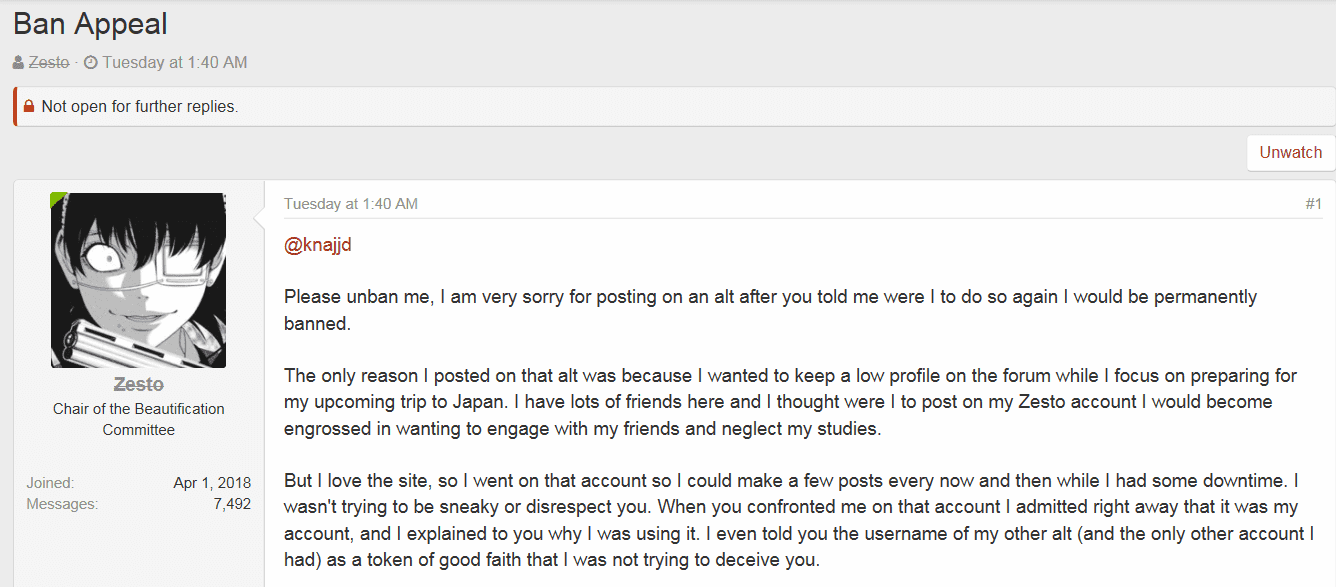Image resolution: width=1336 pixels, height=587 pixels.
Task: Click the Joined date Apr 1, 2018
Action: pyautogui.click(x=212, y=483)
